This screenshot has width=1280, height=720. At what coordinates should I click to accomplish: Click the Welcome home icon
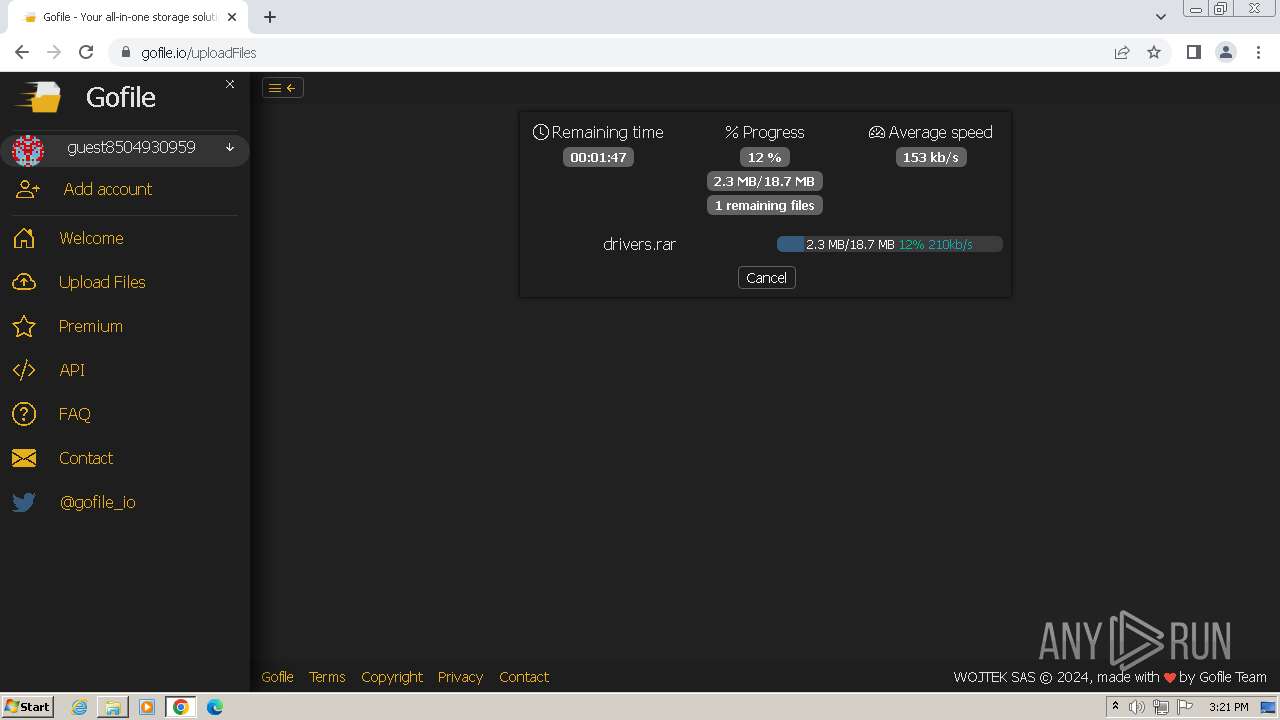(x=24, y=238)
